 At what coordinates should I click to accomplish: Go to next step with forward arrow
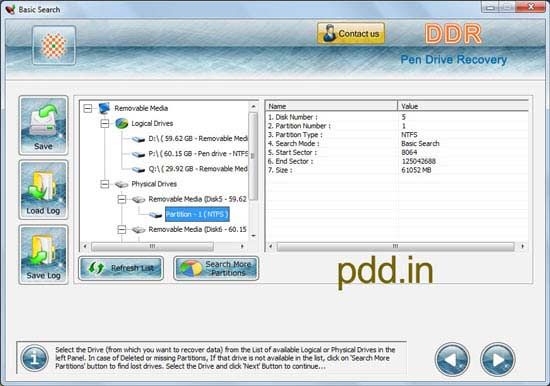(x=497, y=359)
